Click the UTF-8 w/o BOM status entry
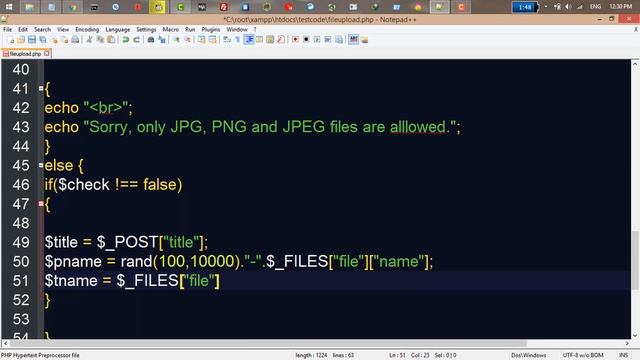Viewport: 640px width, 360px height. (x=583, y=355)
